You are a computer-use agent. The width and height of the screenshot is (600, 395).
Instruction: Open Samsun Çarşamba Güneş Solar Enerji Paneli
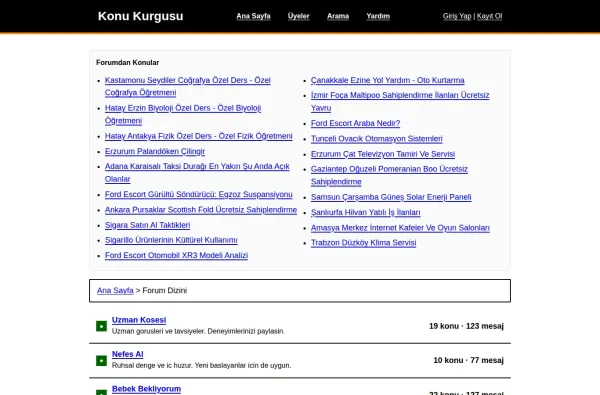tap(391, 197)
